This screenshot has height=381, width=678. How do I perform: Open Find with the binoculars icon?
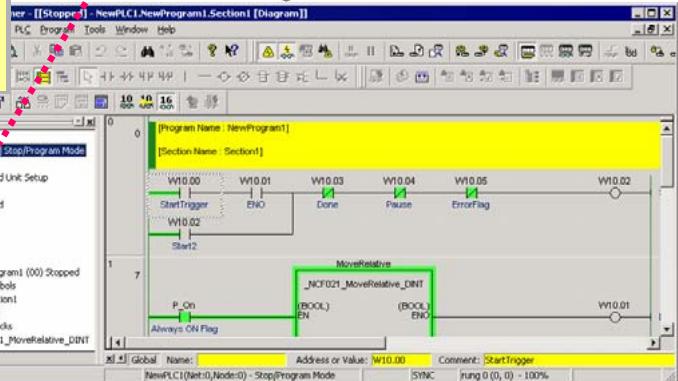[147, 51]
